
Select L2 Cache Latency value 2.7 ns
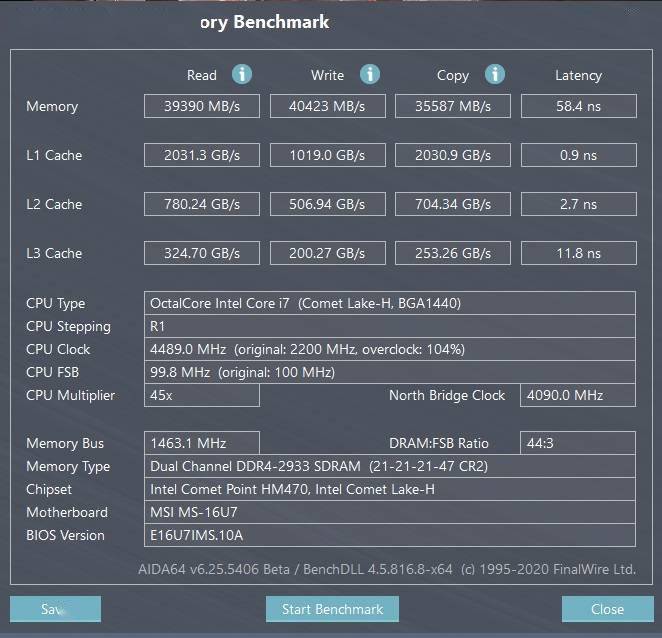pos(579,204)
